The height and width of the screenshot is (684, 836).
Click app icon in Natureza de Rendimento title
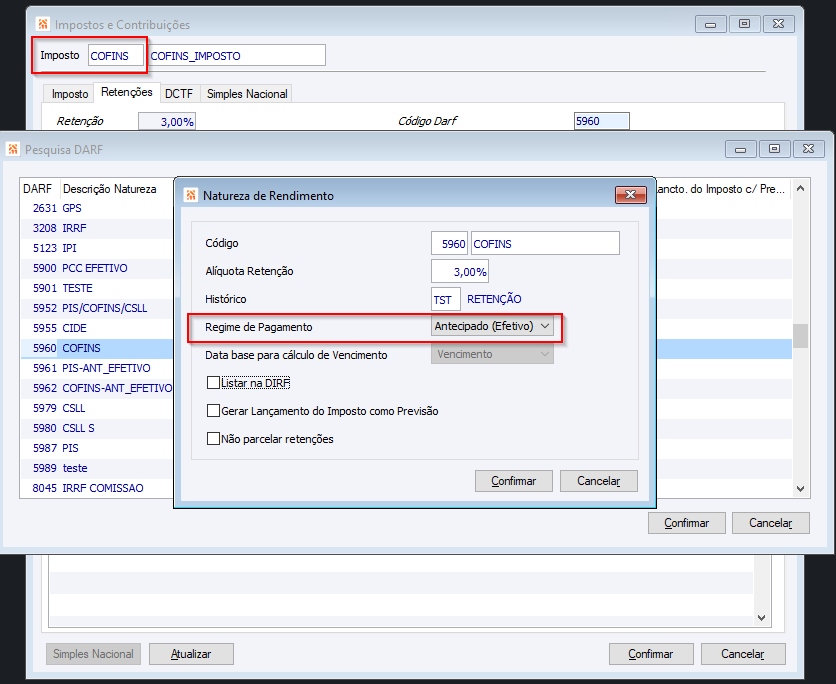coord(190,195)
